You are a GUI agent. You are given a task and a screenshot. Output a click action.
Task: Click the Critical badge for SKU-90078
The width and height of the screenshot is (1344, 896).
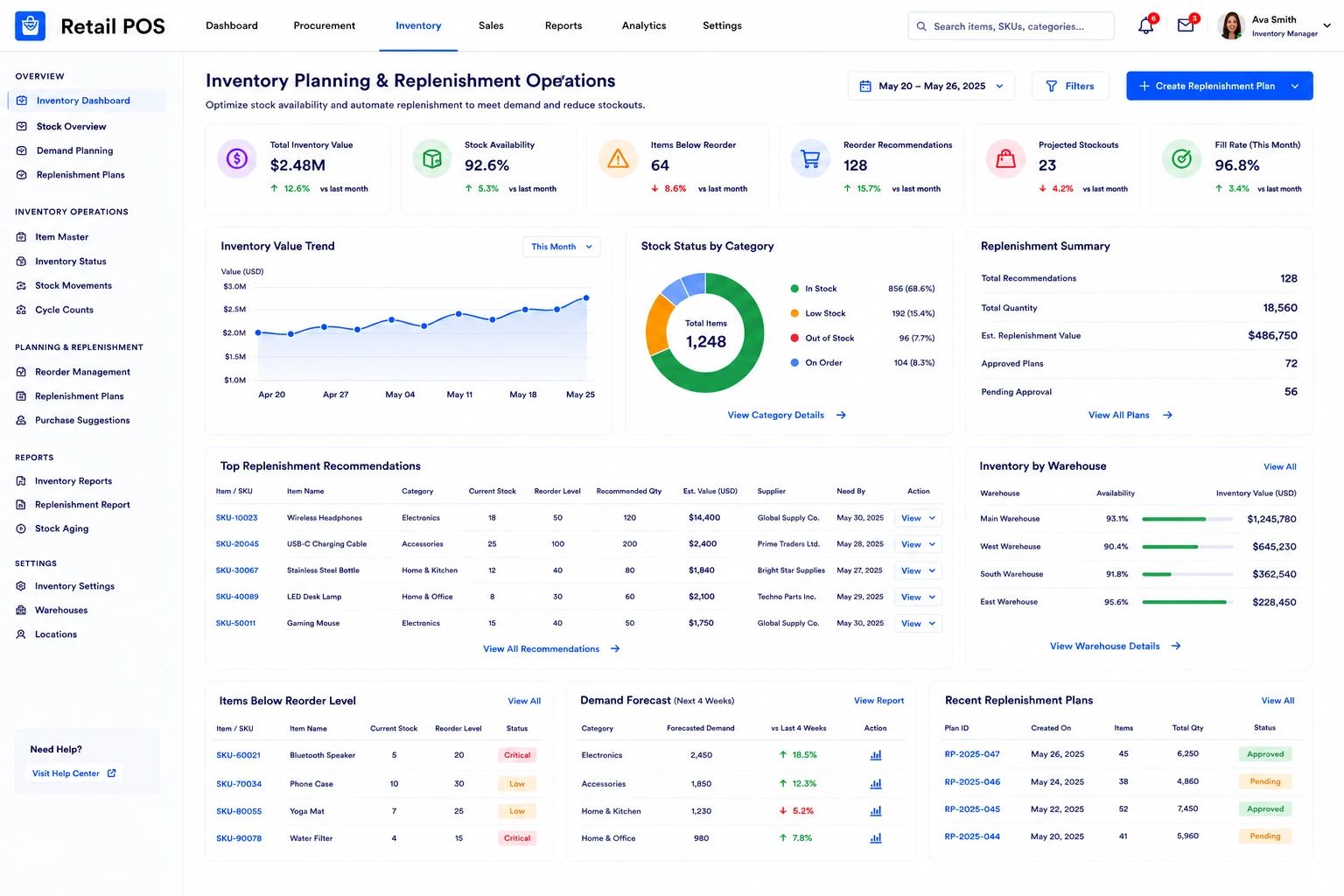click(x=517, y=838)
